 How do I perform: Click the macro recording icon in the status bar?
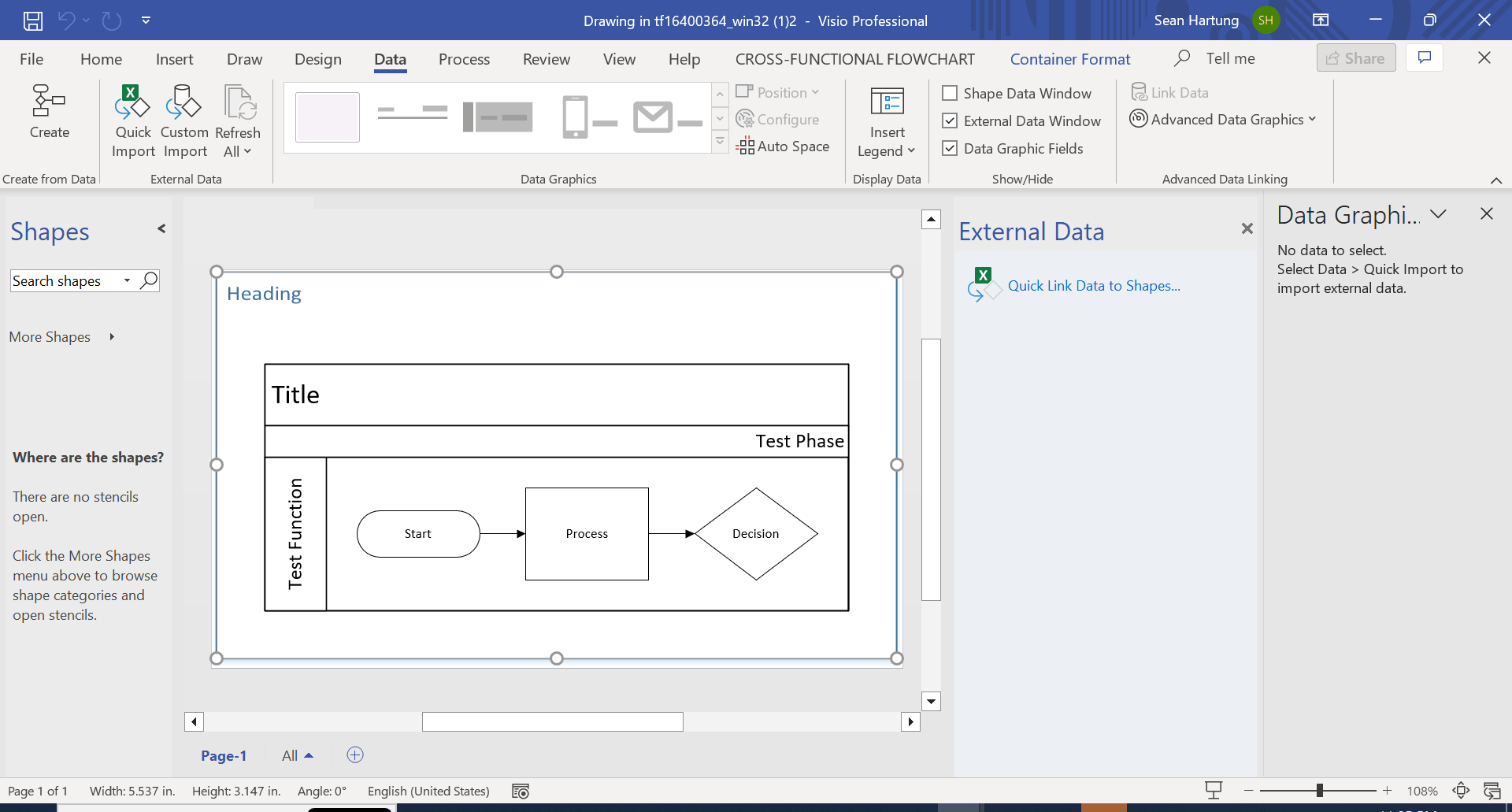coord(521,791)
